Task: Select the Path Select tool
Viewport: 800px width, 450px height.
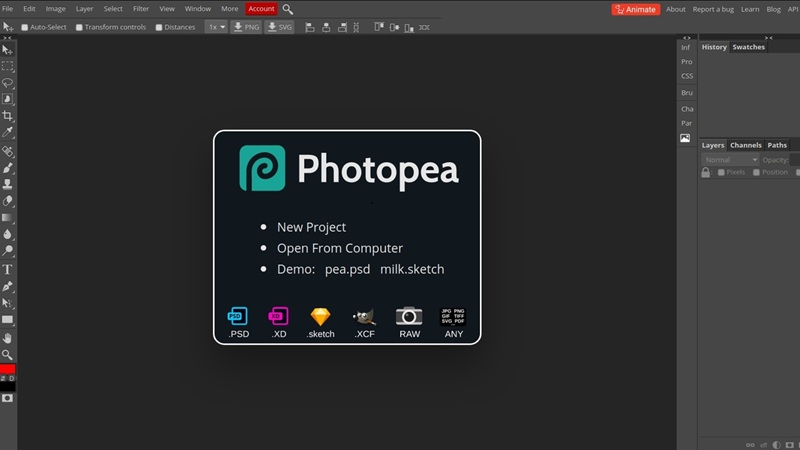Action: click(x=7, y=303)
